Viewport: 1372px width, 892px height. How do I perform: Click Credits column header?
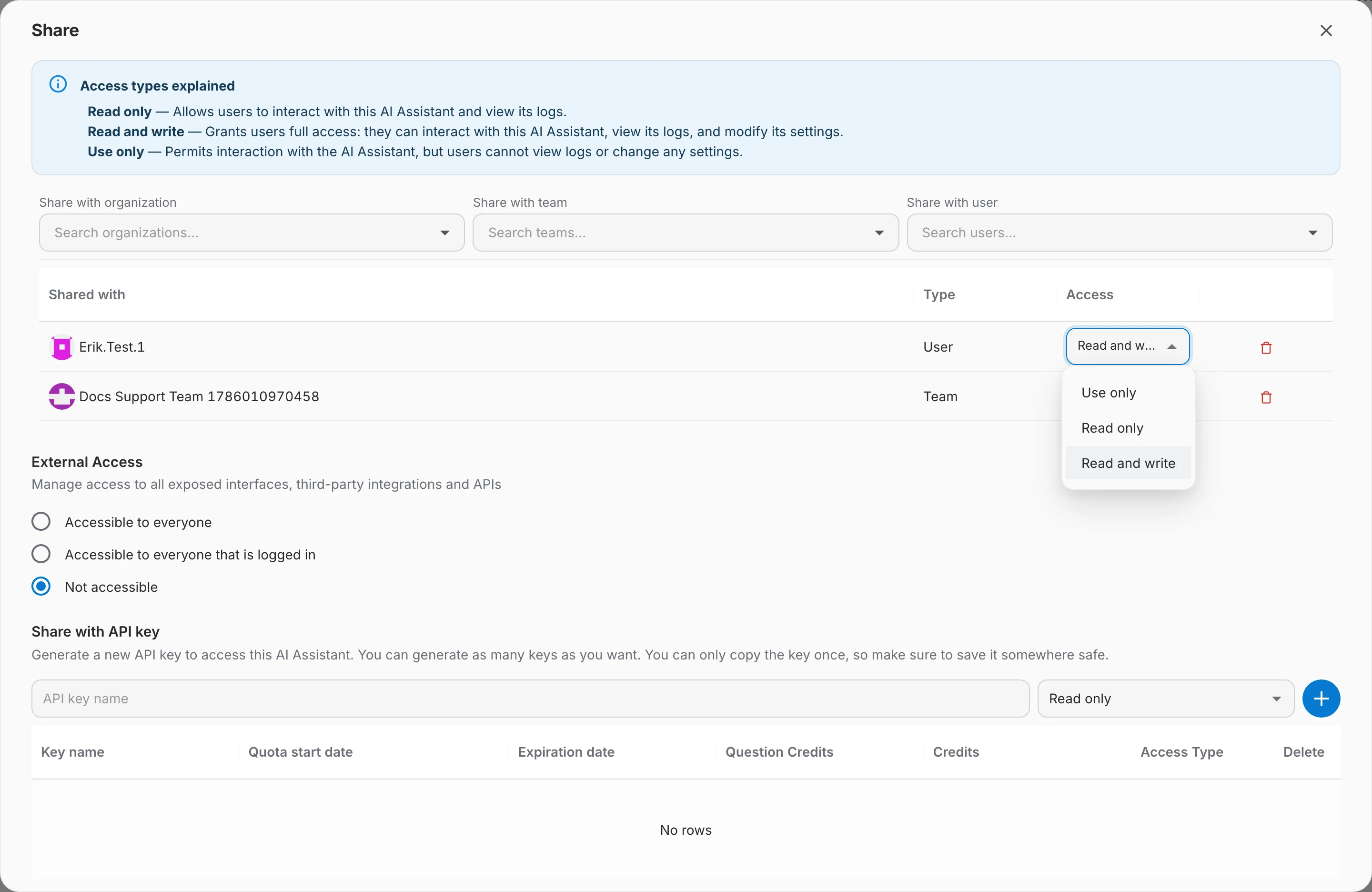pyautogui.click(x=956, y=752)
